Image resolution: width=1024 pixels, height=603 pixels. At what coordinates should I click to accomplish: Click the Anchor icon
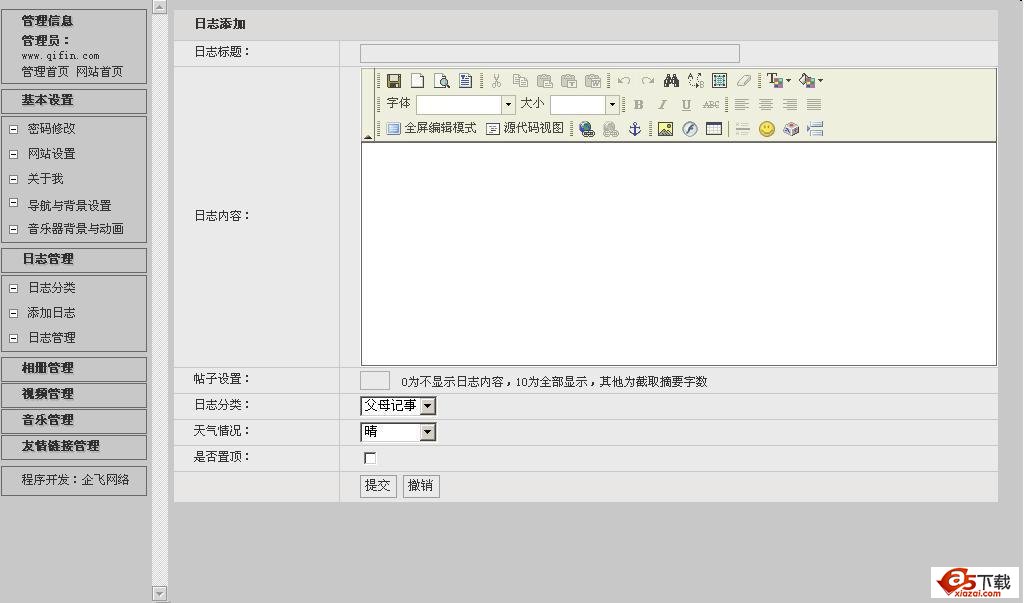635,129
